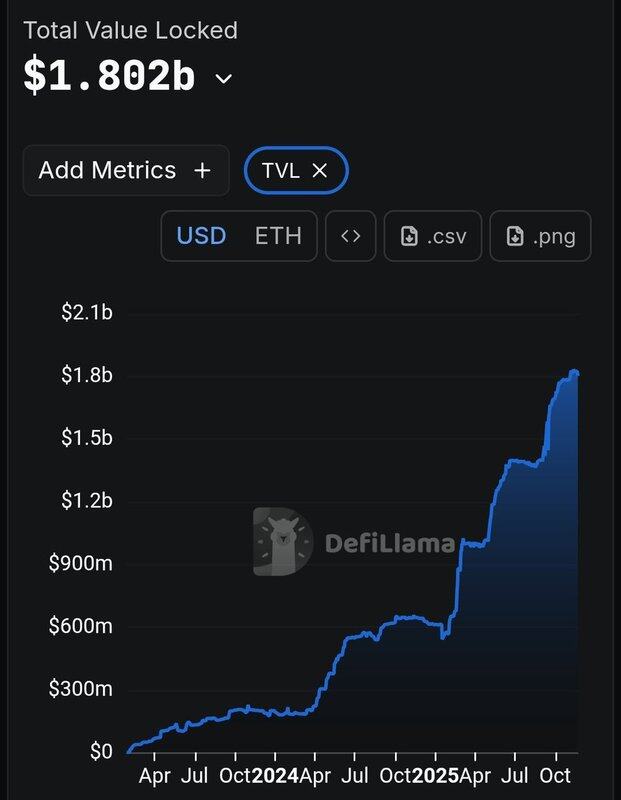This screenshot has width=621, height=800.
Task: Click the 2024 label on x-axis
Action: [x=274, y=776]
